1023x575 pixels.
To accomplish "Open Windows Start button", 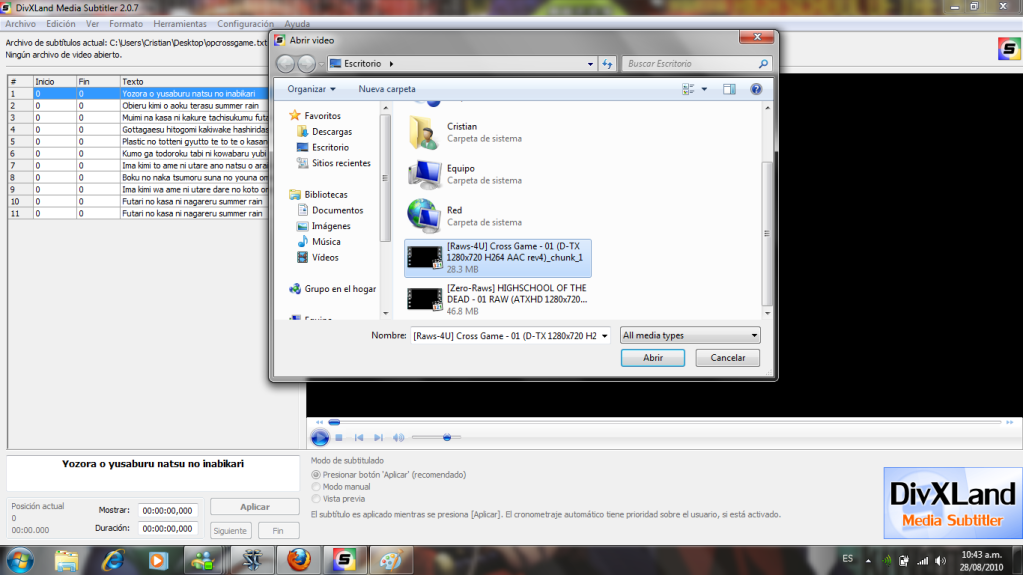I will 20,561.
